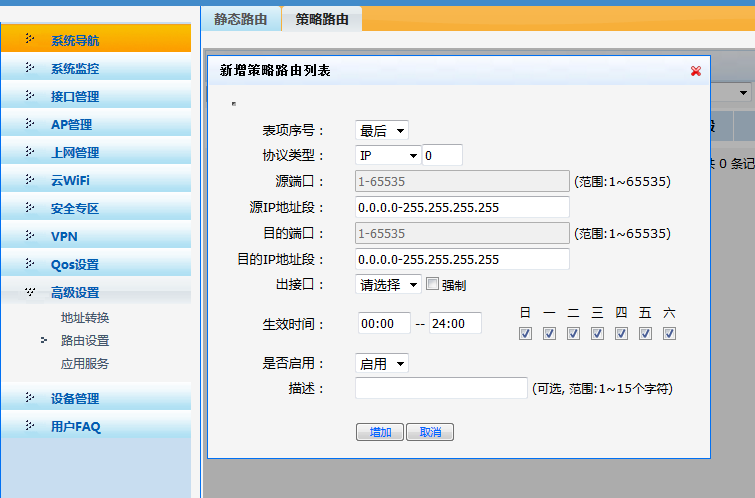The width and height of the screenshot is (755, 498).
Task: Uncheck the 五 (Friday) checkbox
Action: pos(645,333)
